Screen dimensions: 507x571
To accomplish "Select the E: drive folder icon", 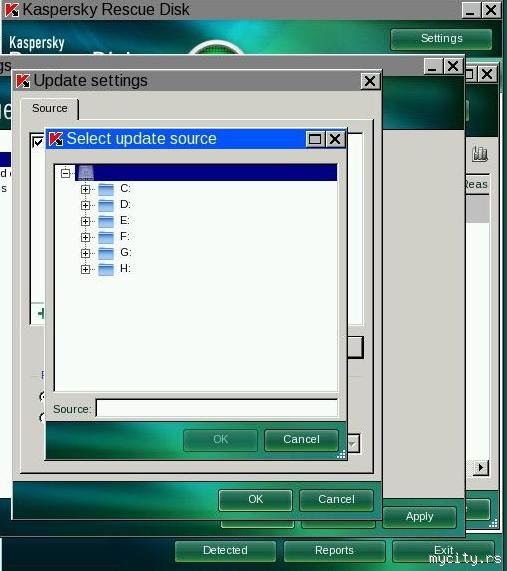I will click(106, 221).
